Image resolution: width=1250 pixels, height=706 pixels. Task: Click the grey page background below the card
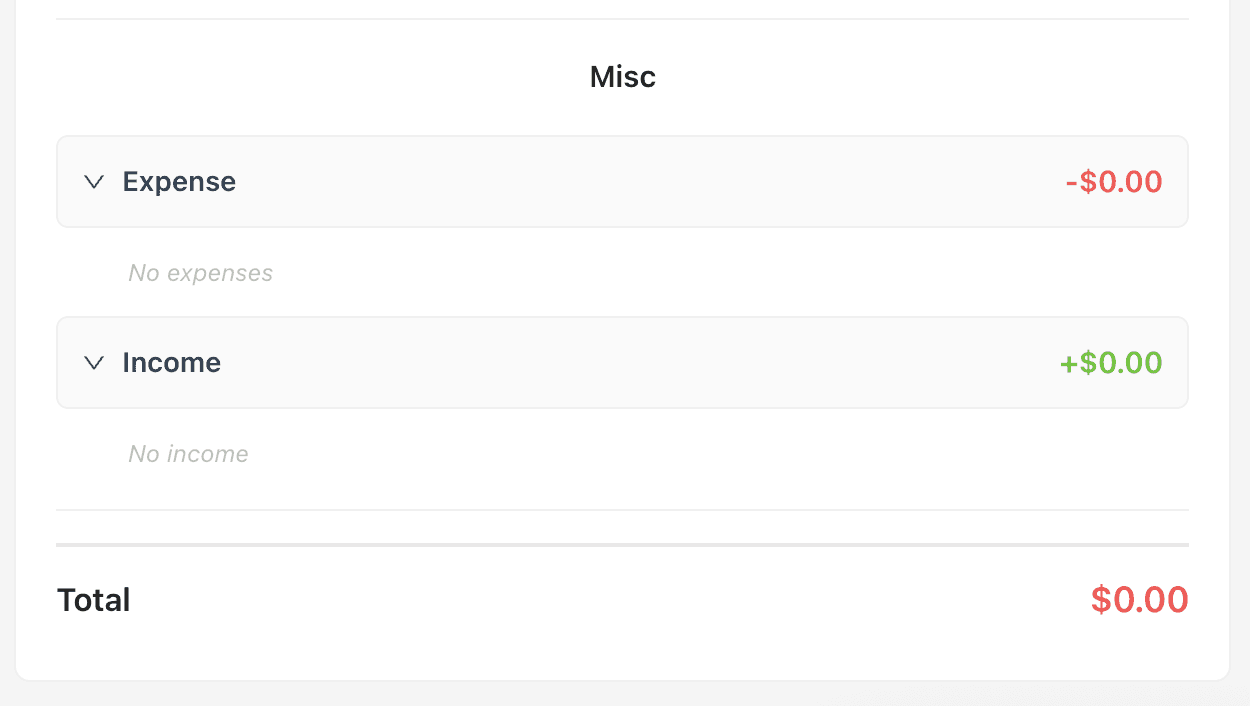tap(622, 695)
